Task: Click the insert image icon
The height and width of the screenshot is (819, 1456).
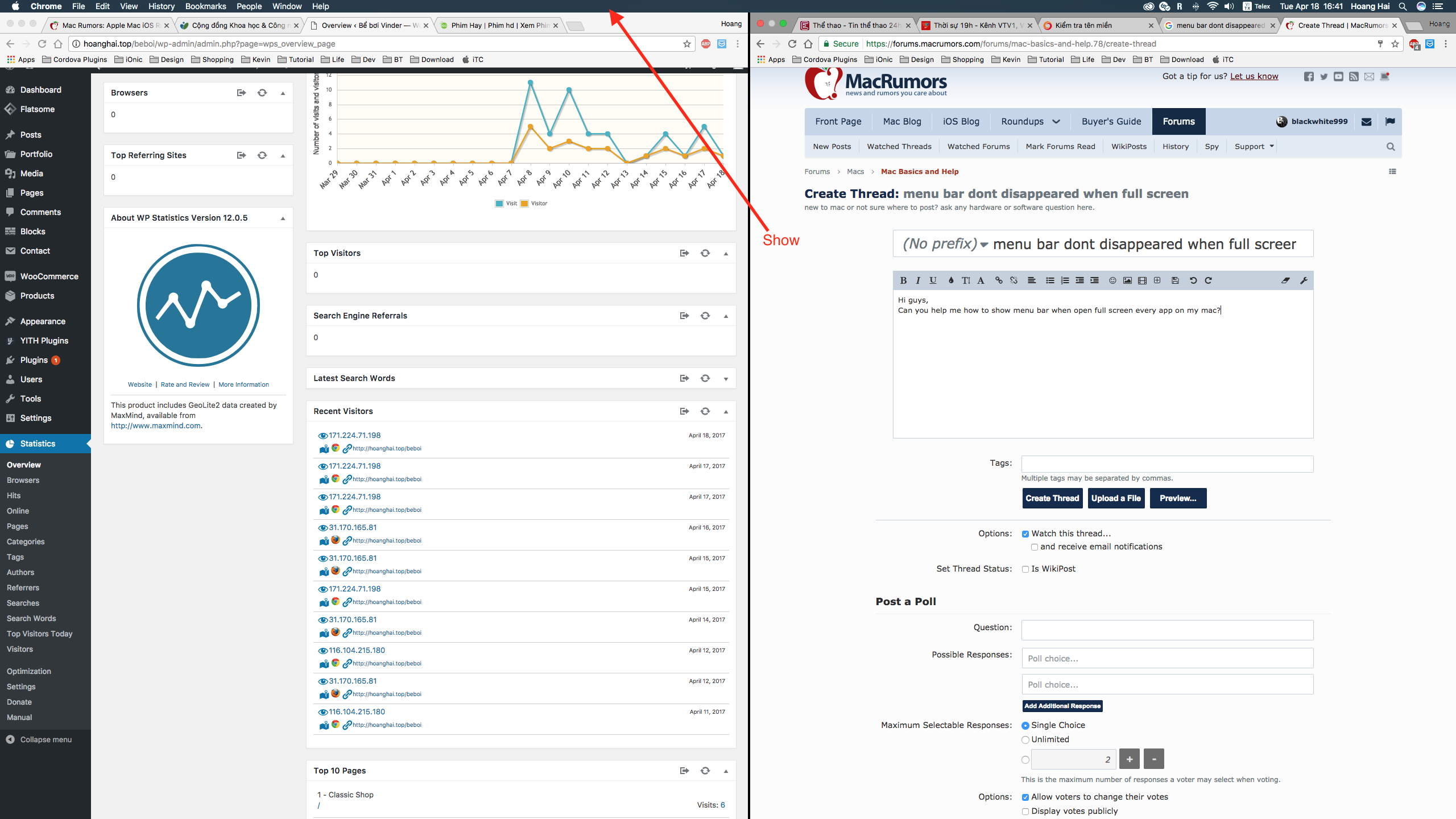Action: (1127, 280)
